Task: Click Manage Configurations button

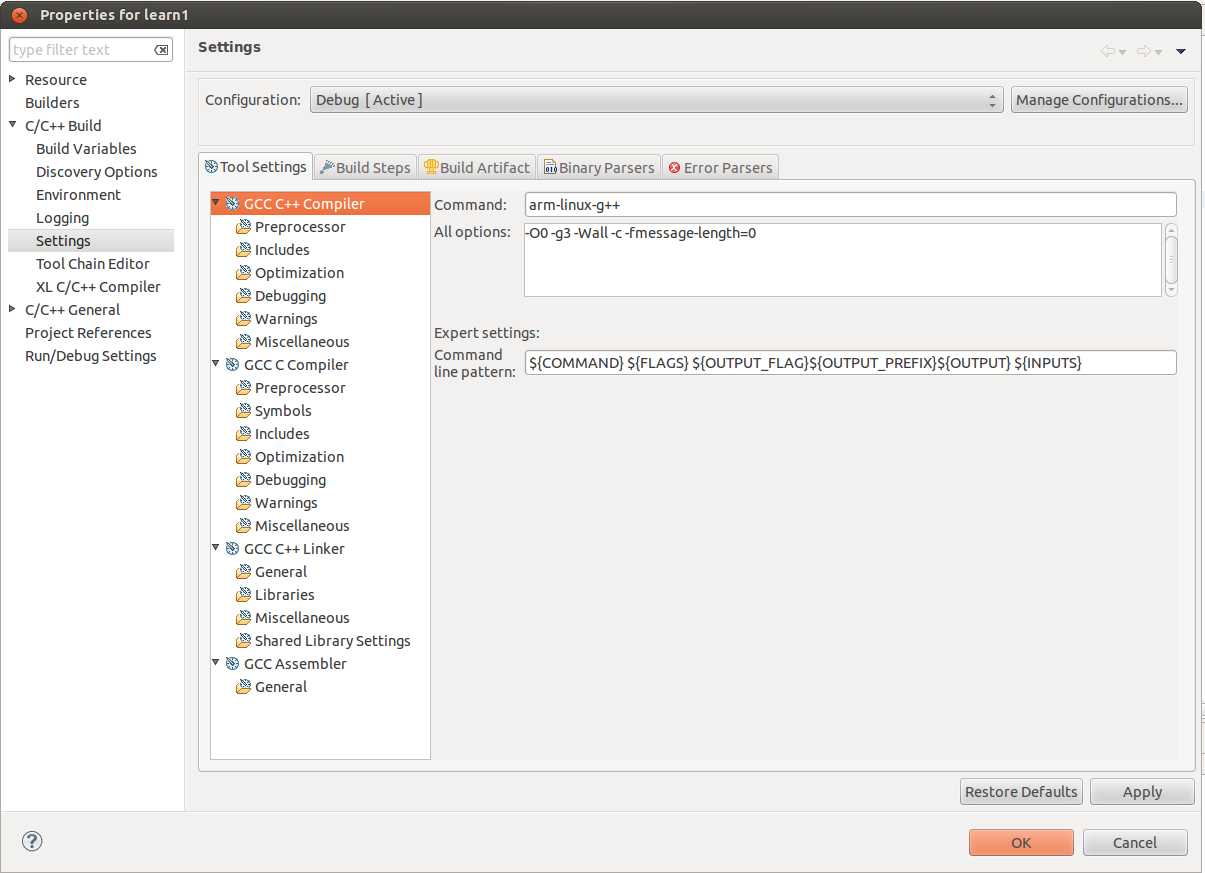Action: point(1099,100)
